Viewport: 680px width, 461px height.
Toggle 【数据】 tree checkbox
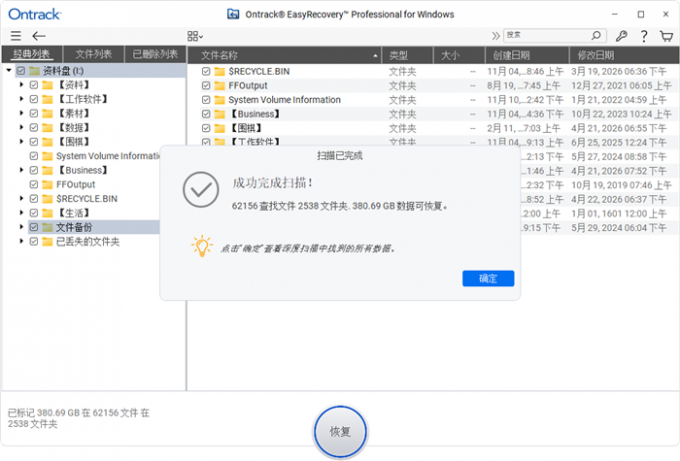(x=34, y=128)
